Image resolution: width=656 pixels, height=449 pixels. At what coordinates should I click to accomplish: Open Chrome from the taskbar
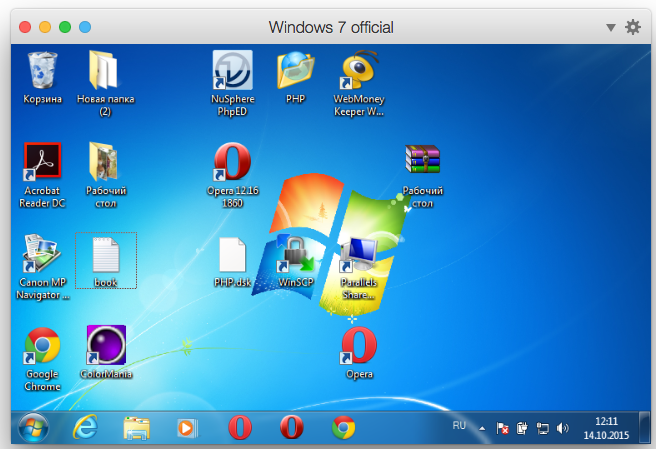(x=343, y=428)
